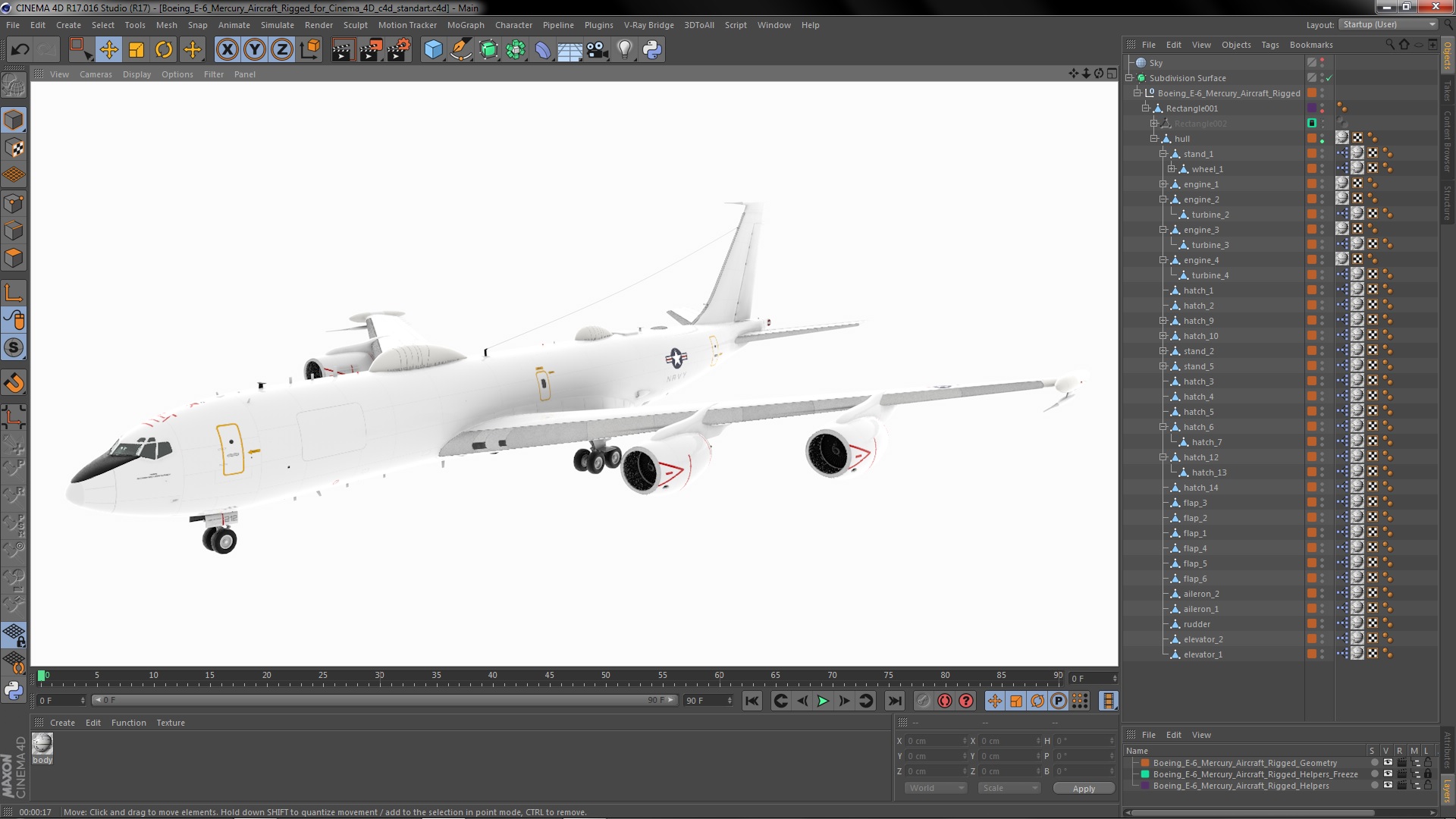Click the coordinate system icon
Viewport: 1456px width, 819px height.
tap(310, 50)
